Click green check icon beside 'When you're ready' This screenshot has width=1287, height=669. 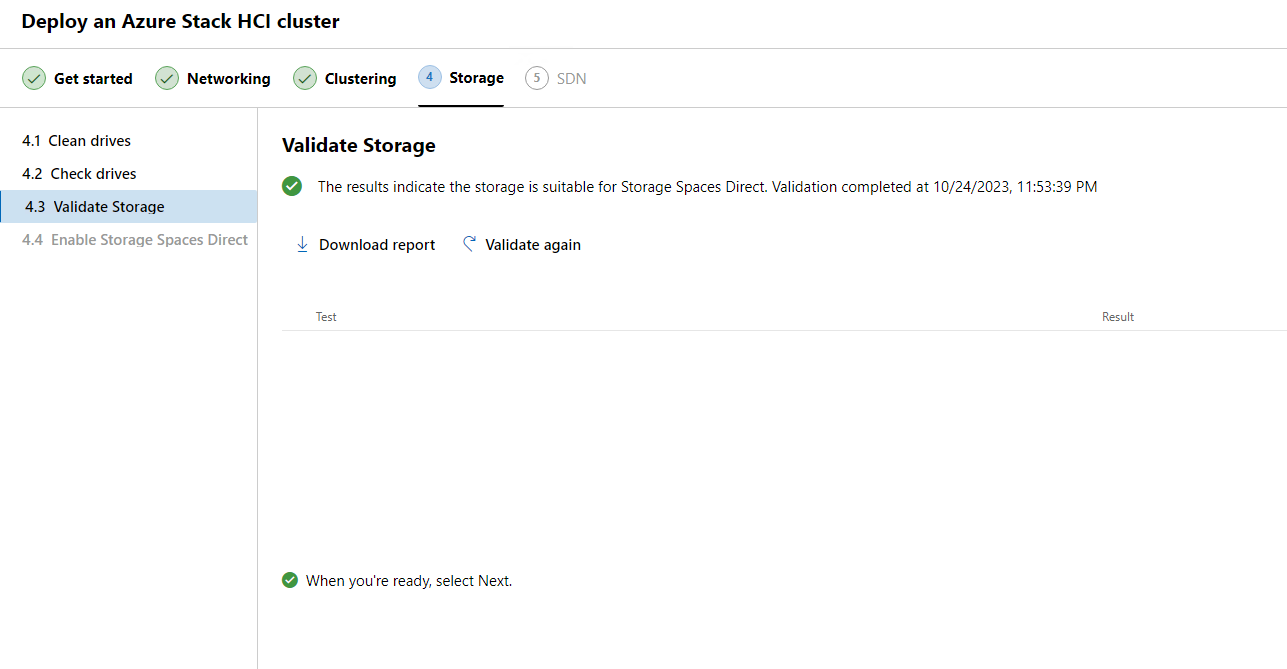pyautogui.click(x=290, y=580)
